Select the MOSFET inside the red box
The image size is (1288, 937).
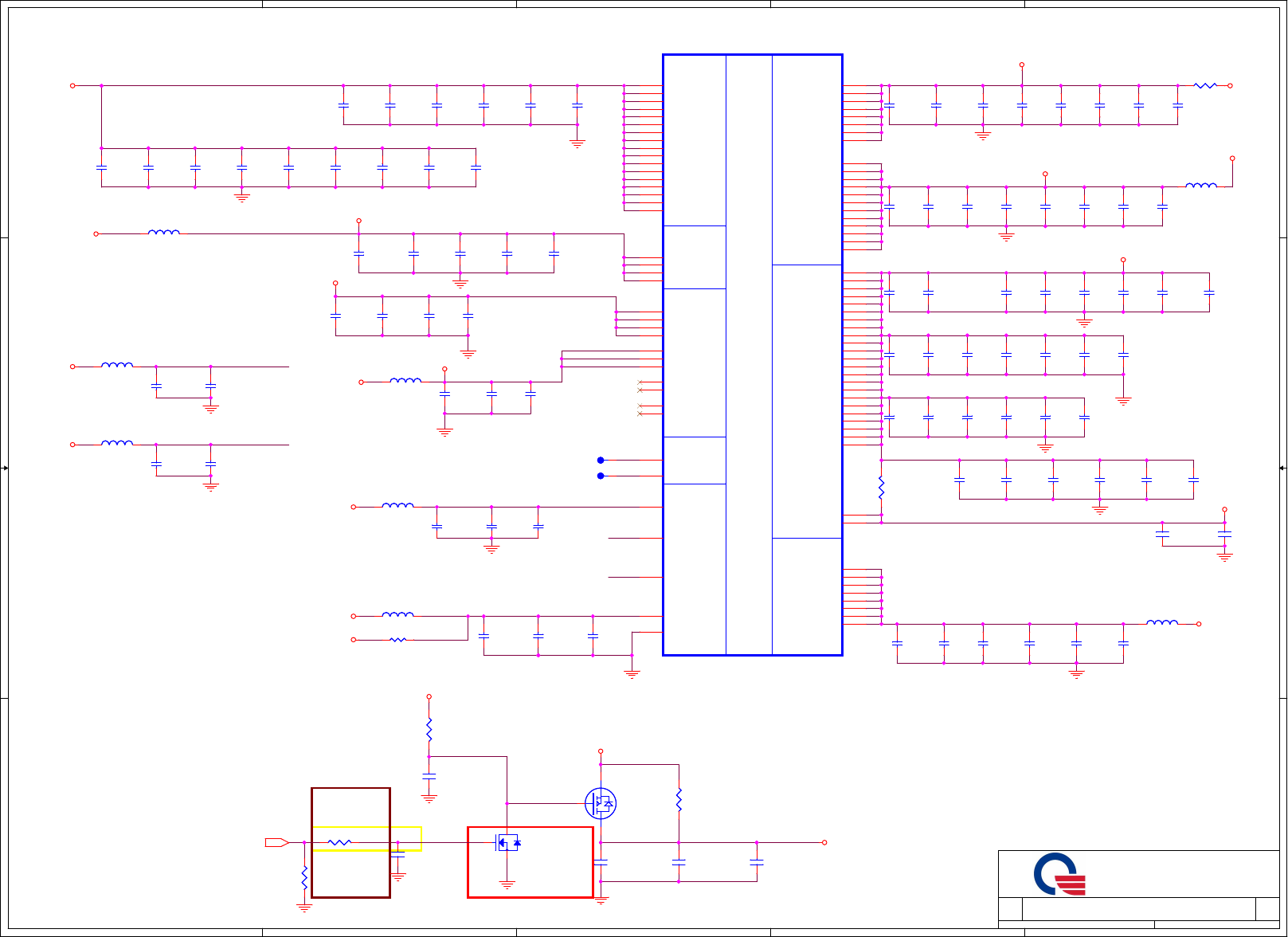pyautogui.click(x=507, y=842)
